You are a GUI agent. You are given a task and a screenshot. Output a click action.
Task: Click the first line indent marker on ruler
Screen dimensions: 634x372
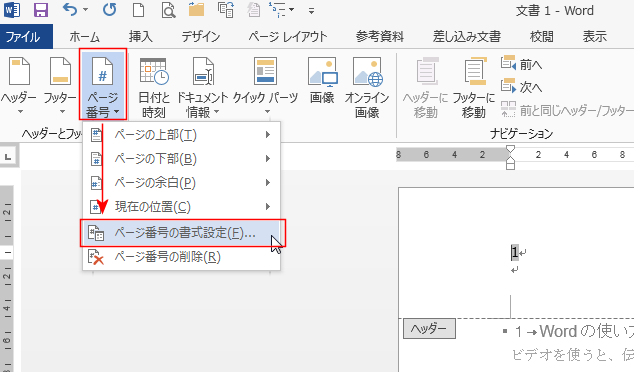tap(510, 149)
